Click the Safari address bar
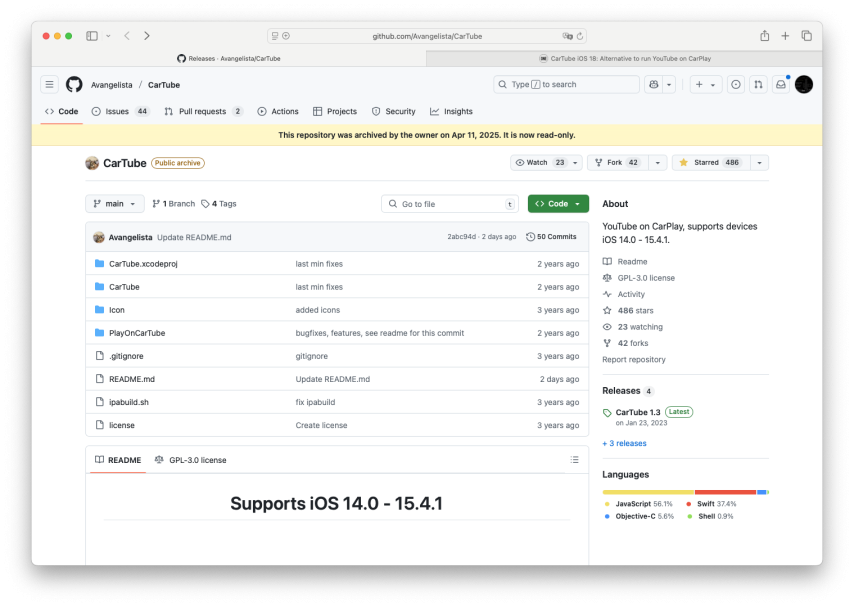Viewport: 854px width, 607px height. click(x=427, y=36)
